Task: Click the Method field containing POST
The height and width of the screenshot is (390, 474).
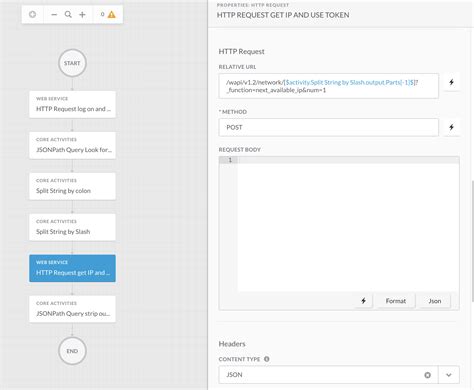Action: 328,127
